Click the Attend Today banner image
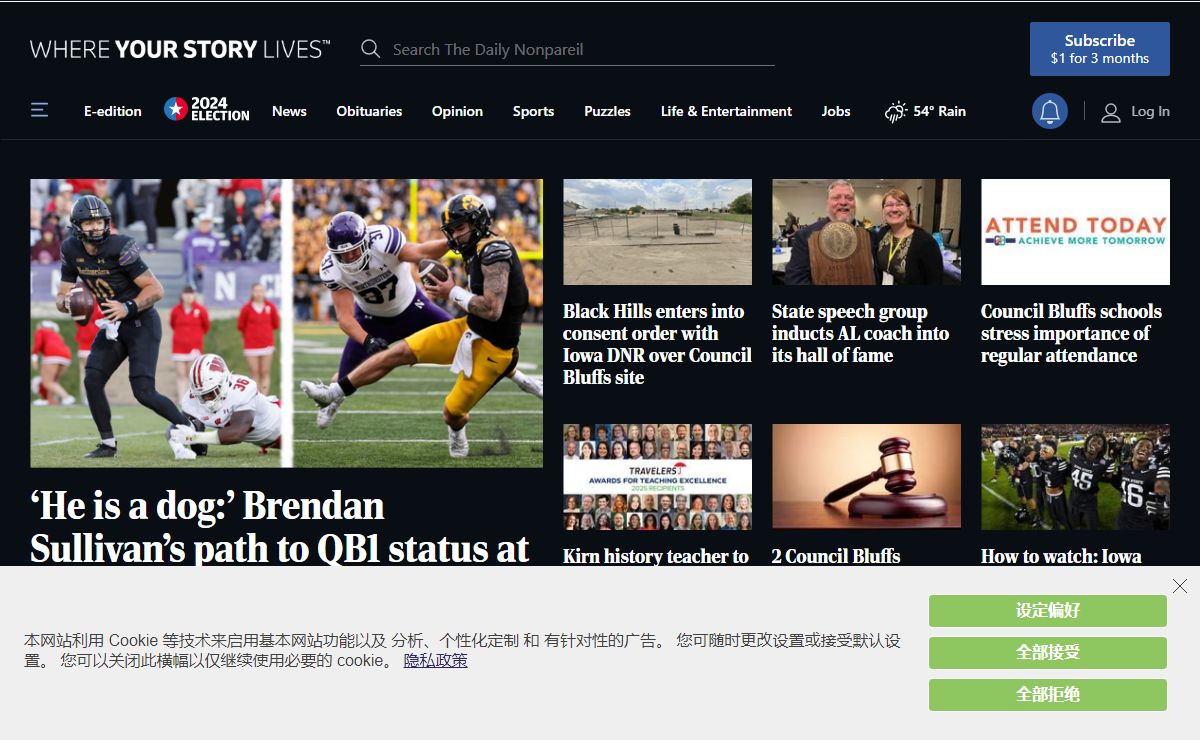This screenshot has height=740, width=1200. [1075, 232]
